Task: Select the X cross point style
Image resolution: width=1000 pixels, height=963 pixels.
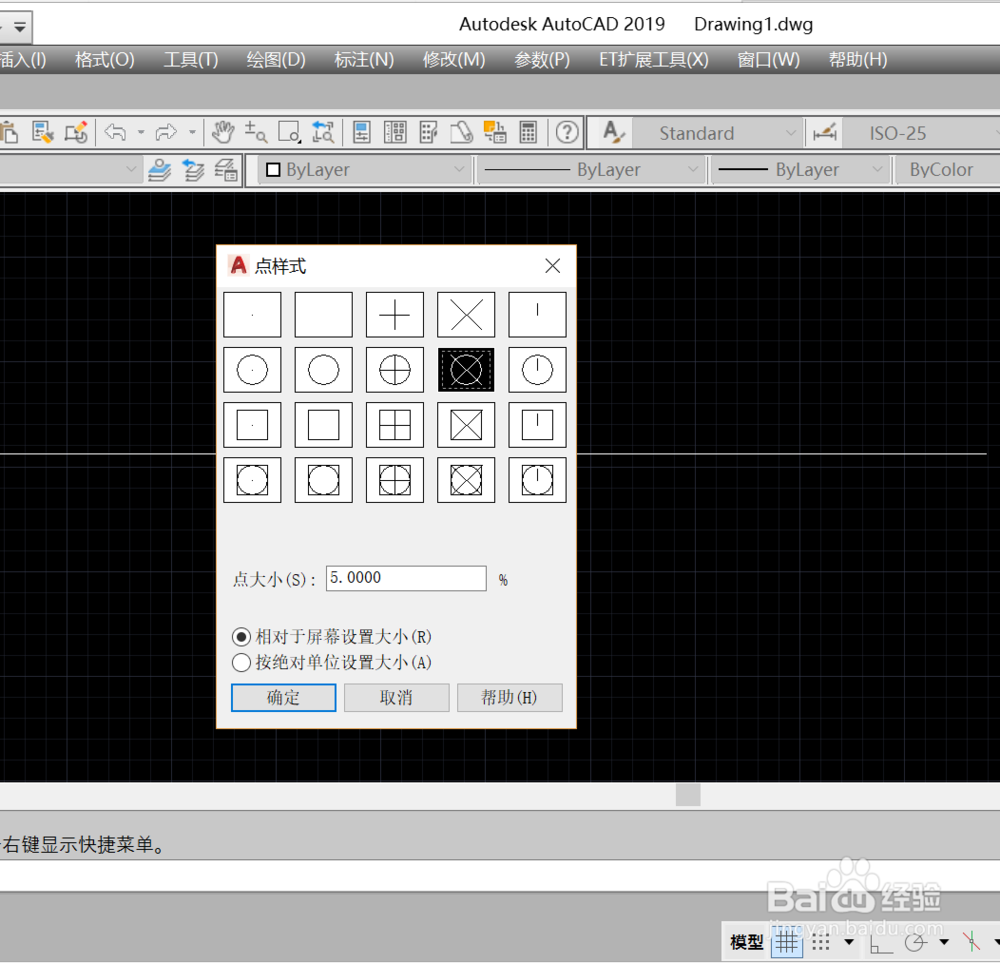Action: click(x=466, y=315)
